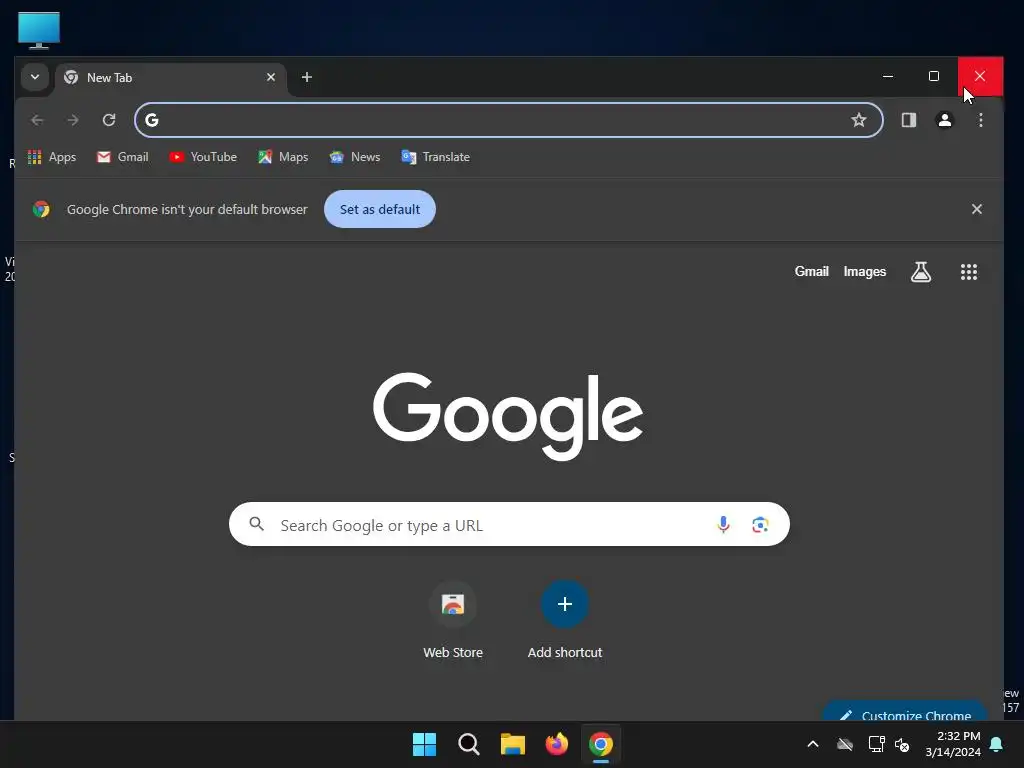Click the OneDrive cloud tray icon
This screenshot has height=768, width=1024.
(845, 744)
